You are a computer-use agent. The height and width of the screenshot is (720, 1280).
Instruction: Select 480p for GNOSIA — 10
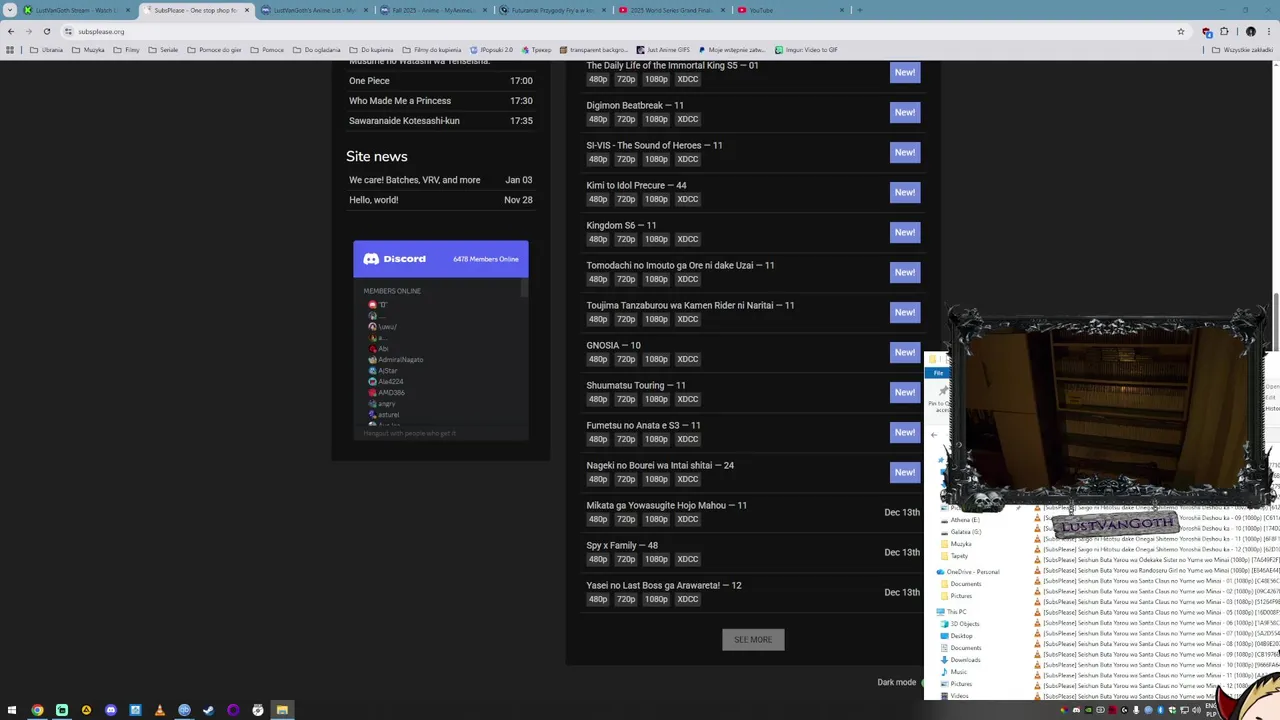[x=598, y=359]
